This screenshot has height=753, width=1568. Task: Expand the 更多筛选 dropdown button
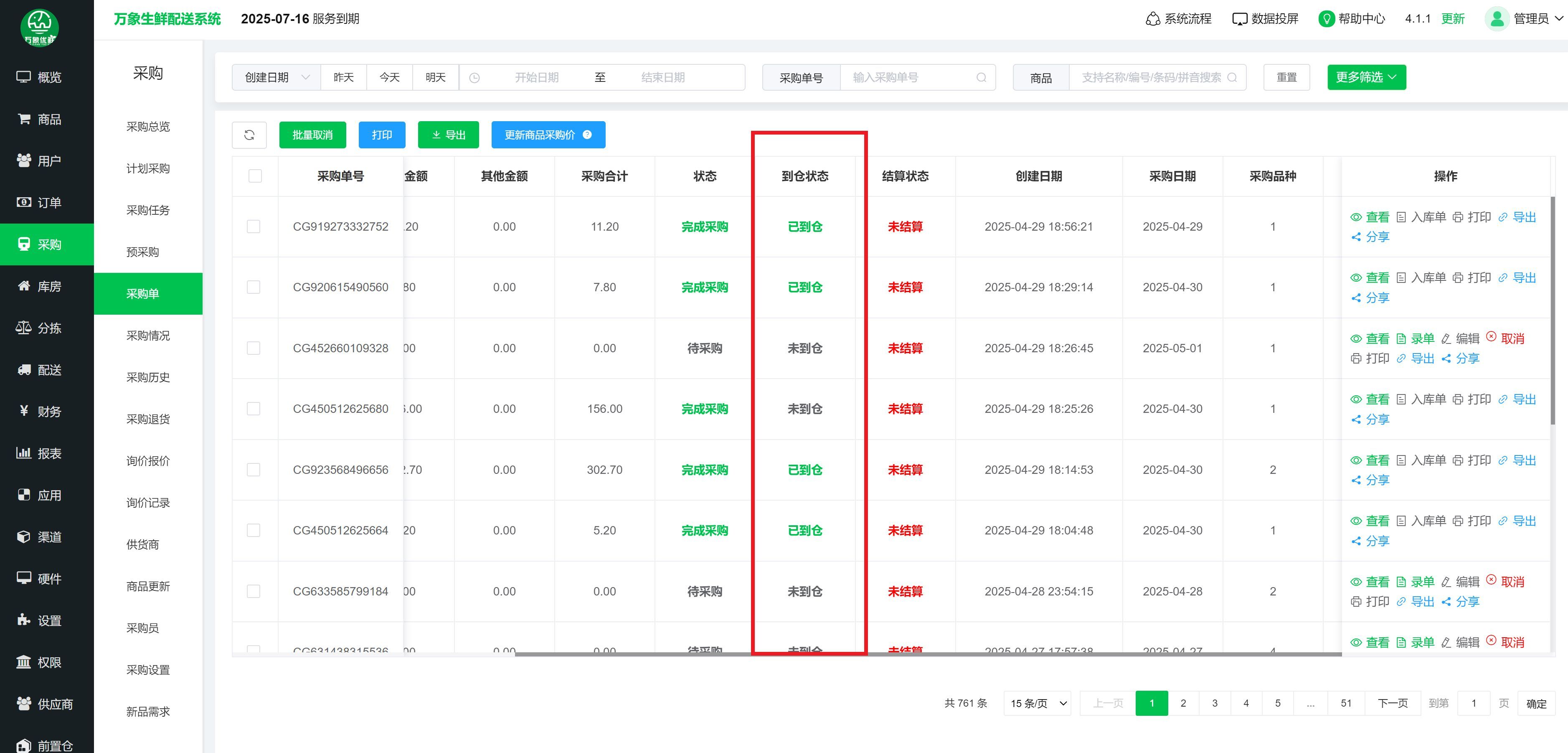[x=1366, y=77]
